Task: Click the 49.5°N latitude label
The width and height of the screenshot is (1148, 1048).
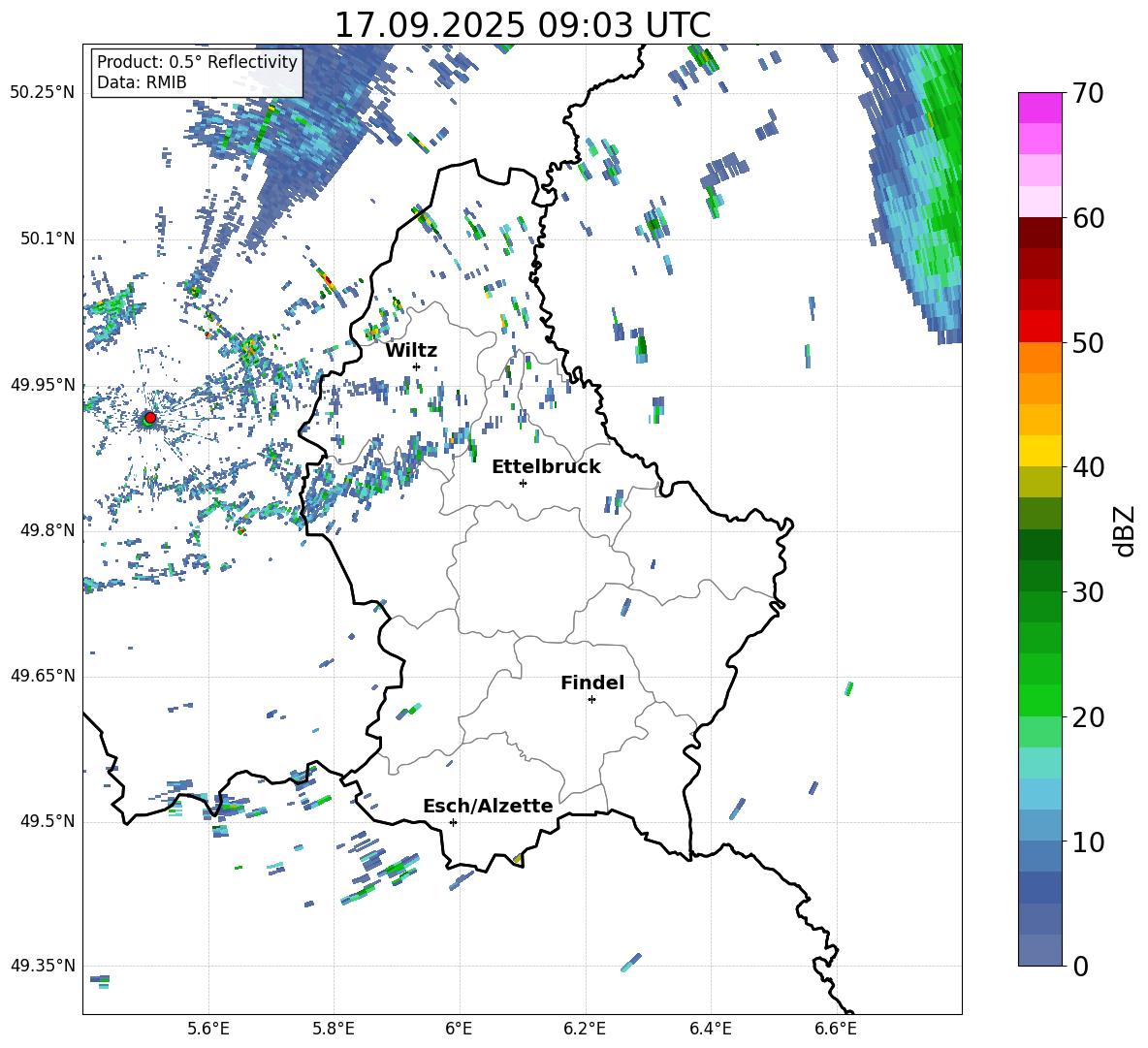Action: (x=48, y=821)
